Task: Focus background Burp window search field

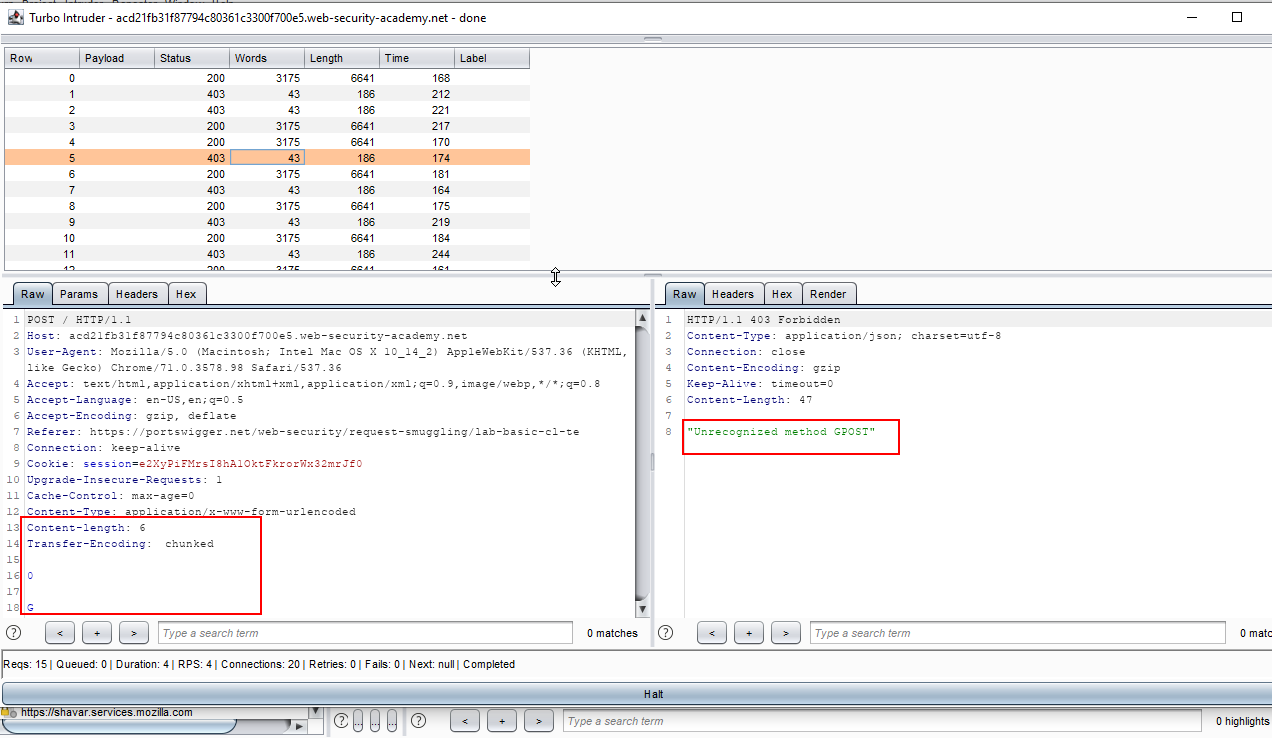Action: coord(882,721)
